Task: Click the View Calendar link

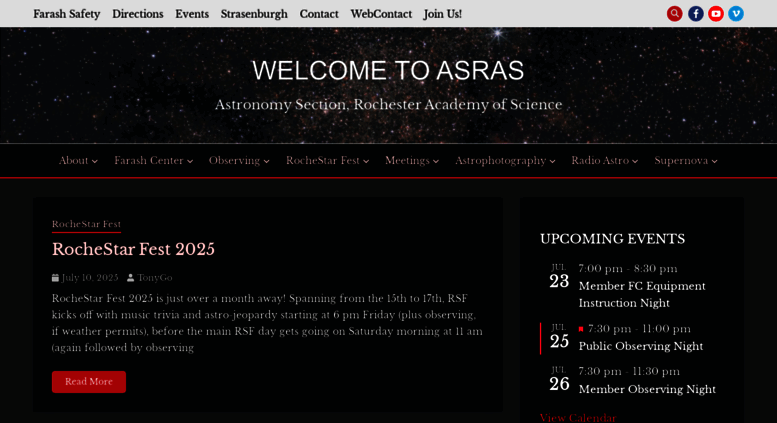Action: 578,418
